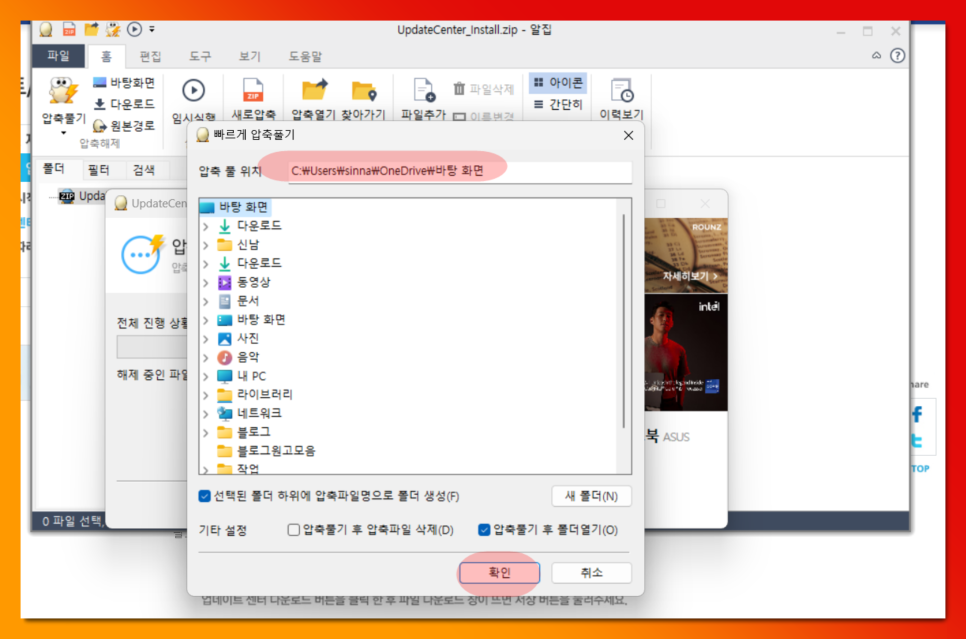Viewport: 966px width, 639px height.
Task: Click the ALZip egg icon in title bar
Action: (46, 29)
